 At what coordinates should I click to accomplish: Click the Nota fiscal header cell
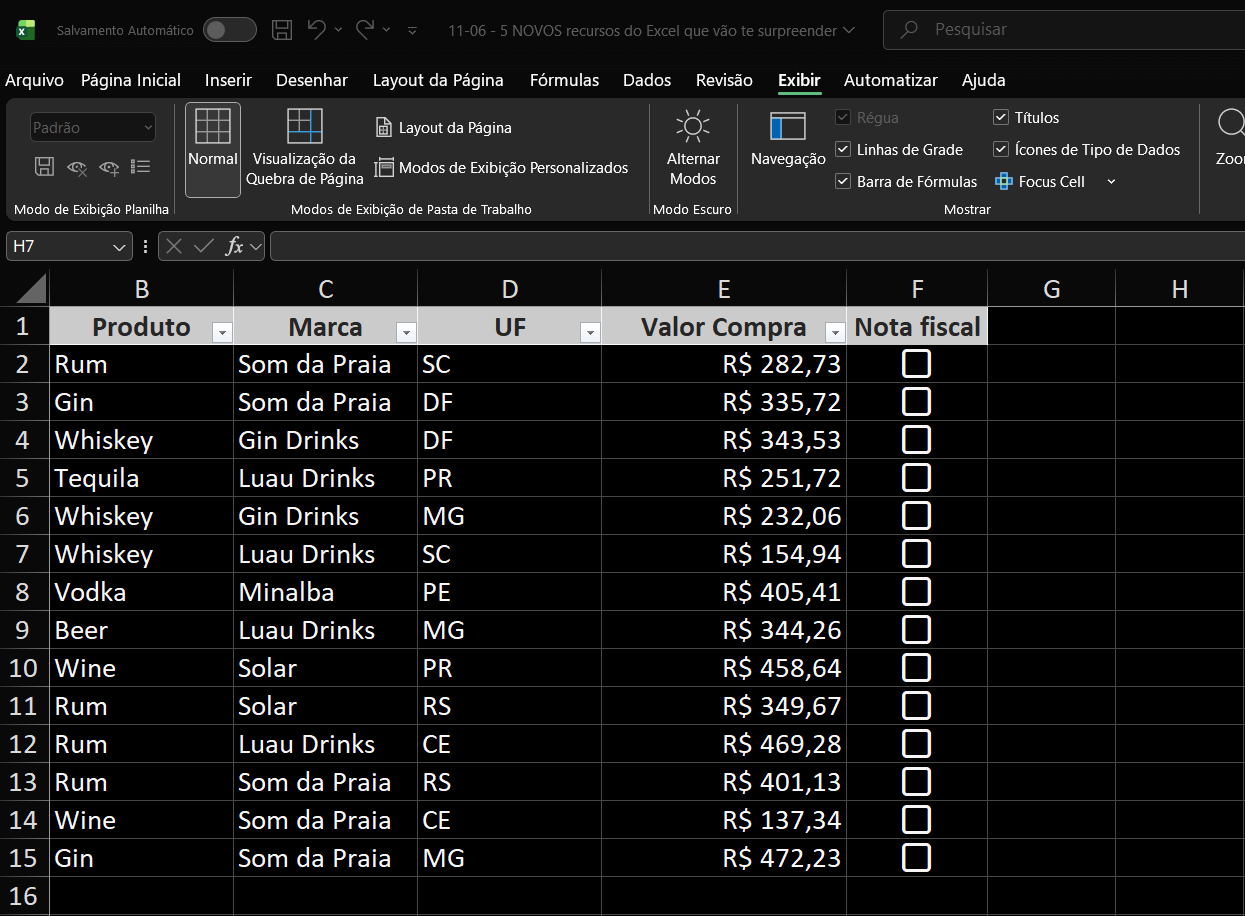917,326
